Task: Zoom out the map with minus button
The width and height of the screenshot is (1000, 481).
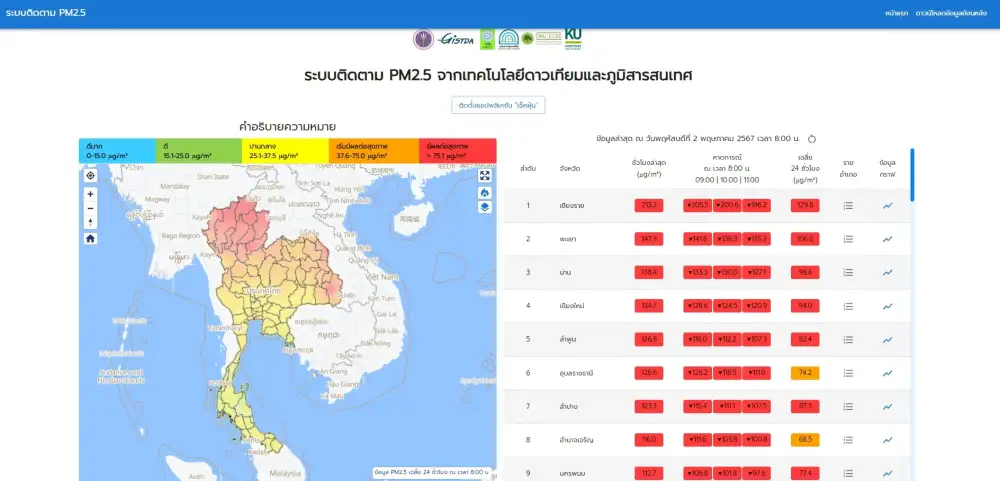Action: click(x=90, y=208)
